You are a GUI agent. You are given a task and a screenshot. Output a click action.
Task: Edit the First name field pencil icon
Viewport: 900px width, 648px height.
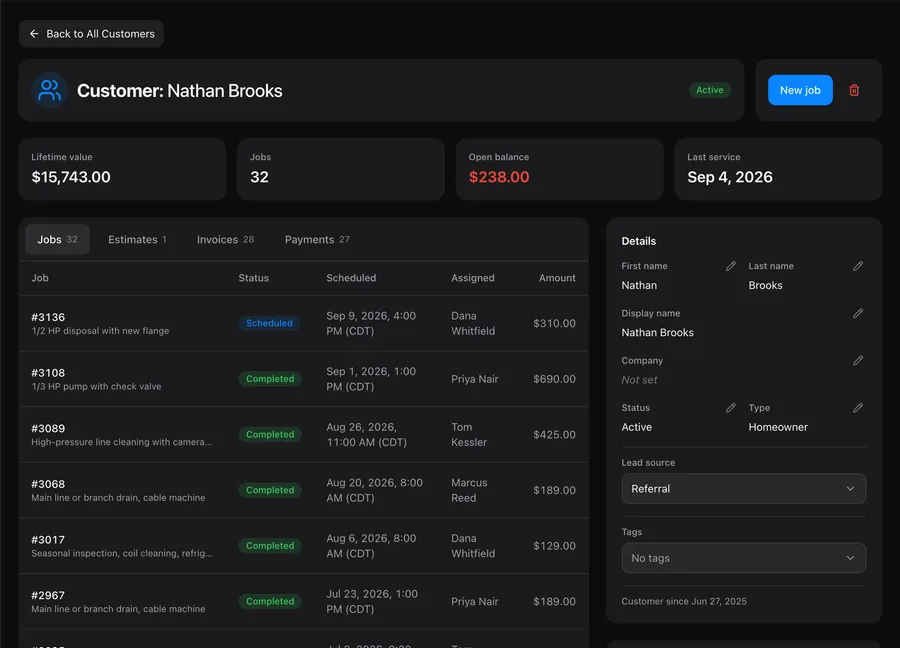(730, 266)
